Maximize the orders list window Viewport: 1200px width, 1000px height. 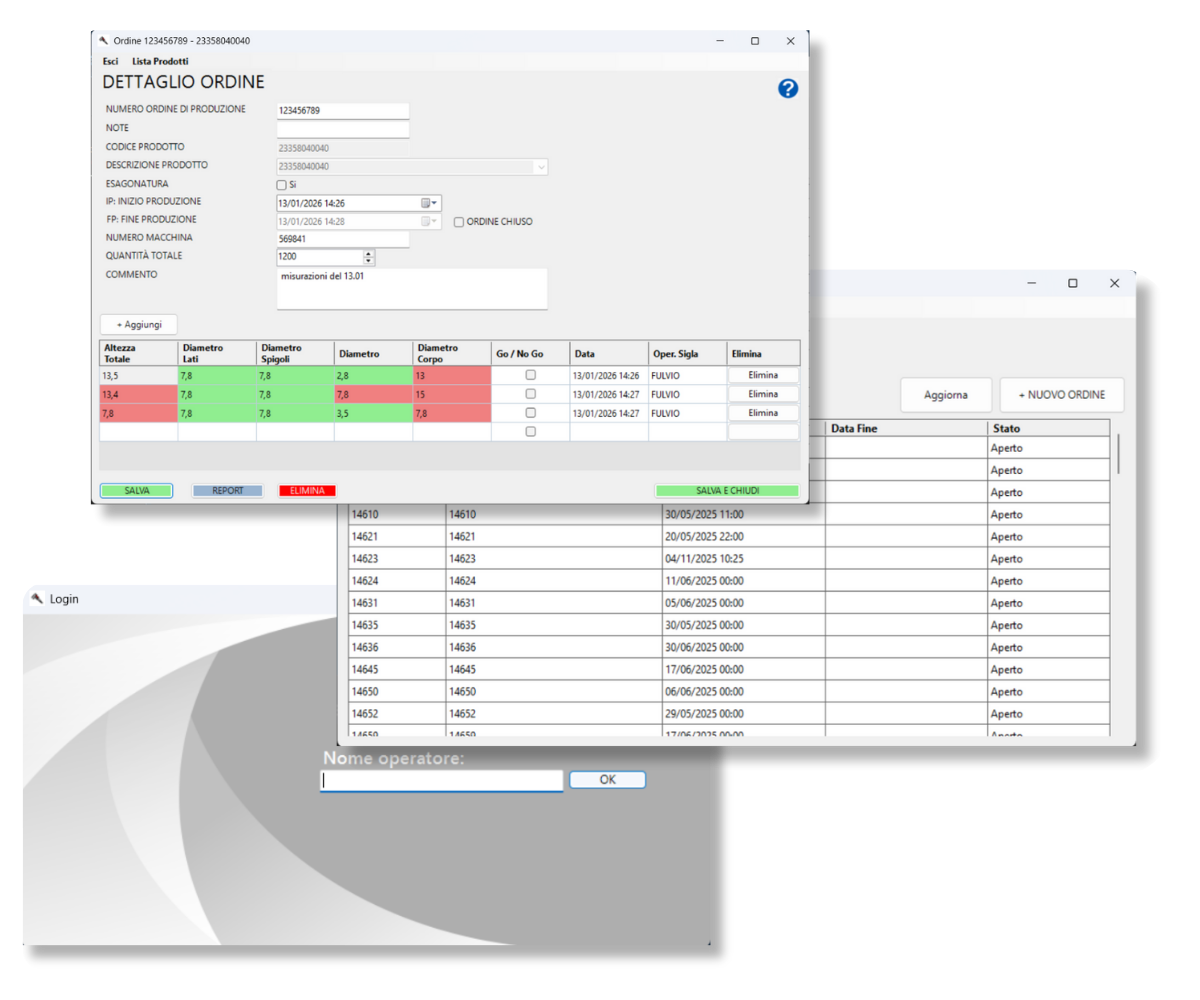click(1072, 284)
